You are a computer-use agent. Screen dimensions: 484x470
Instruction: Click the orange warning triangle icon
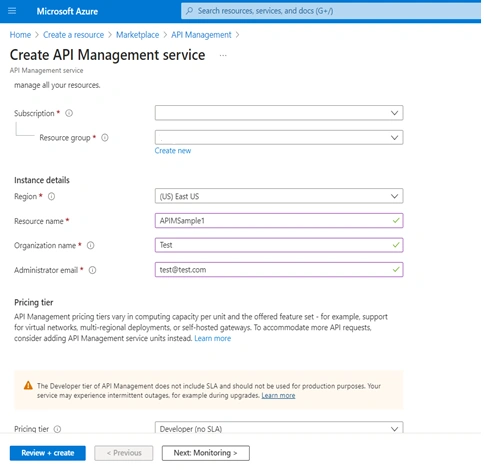click(28, 386)
